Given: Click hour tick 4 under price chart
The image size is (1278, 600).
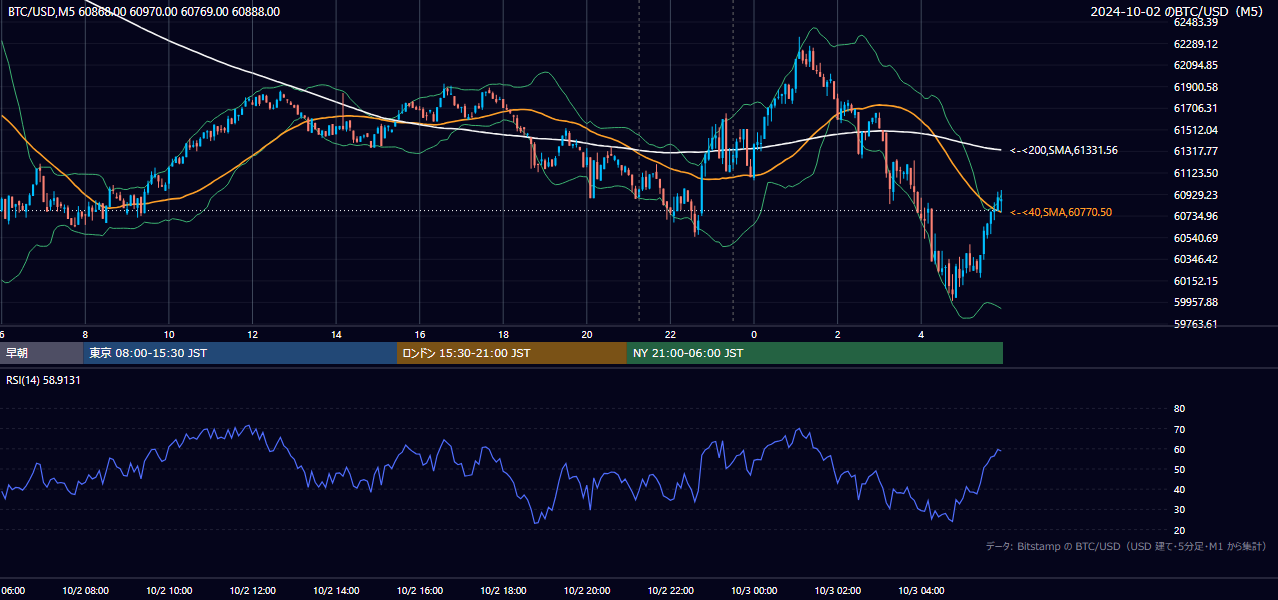Looking at the screenshot, I should click(922, 334).
